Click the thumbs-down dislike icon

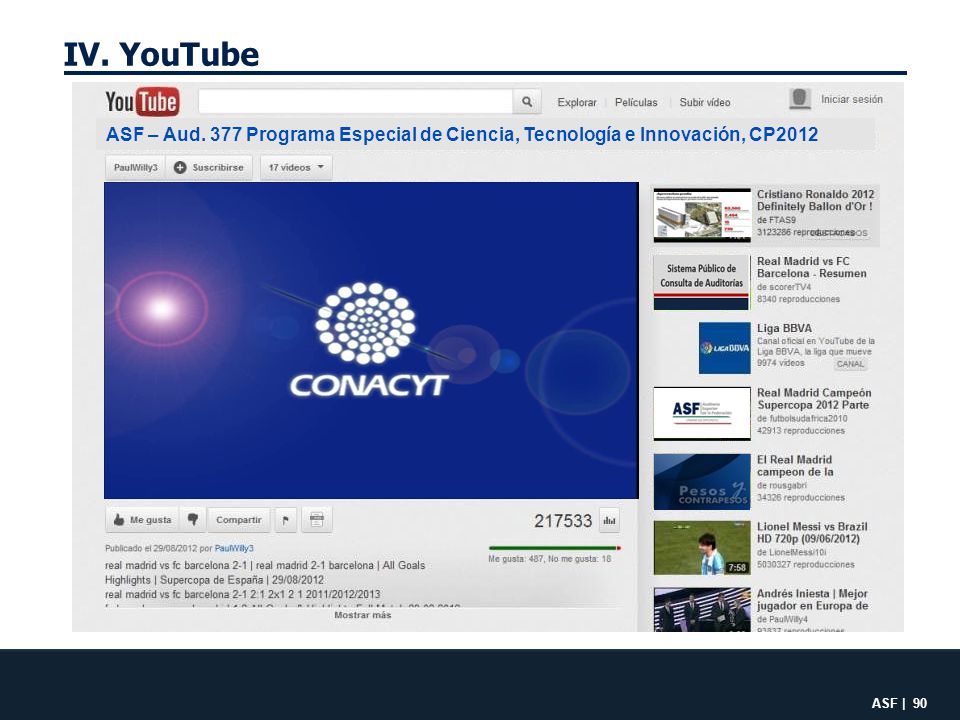pyautogui.click(x=193, y=519)
